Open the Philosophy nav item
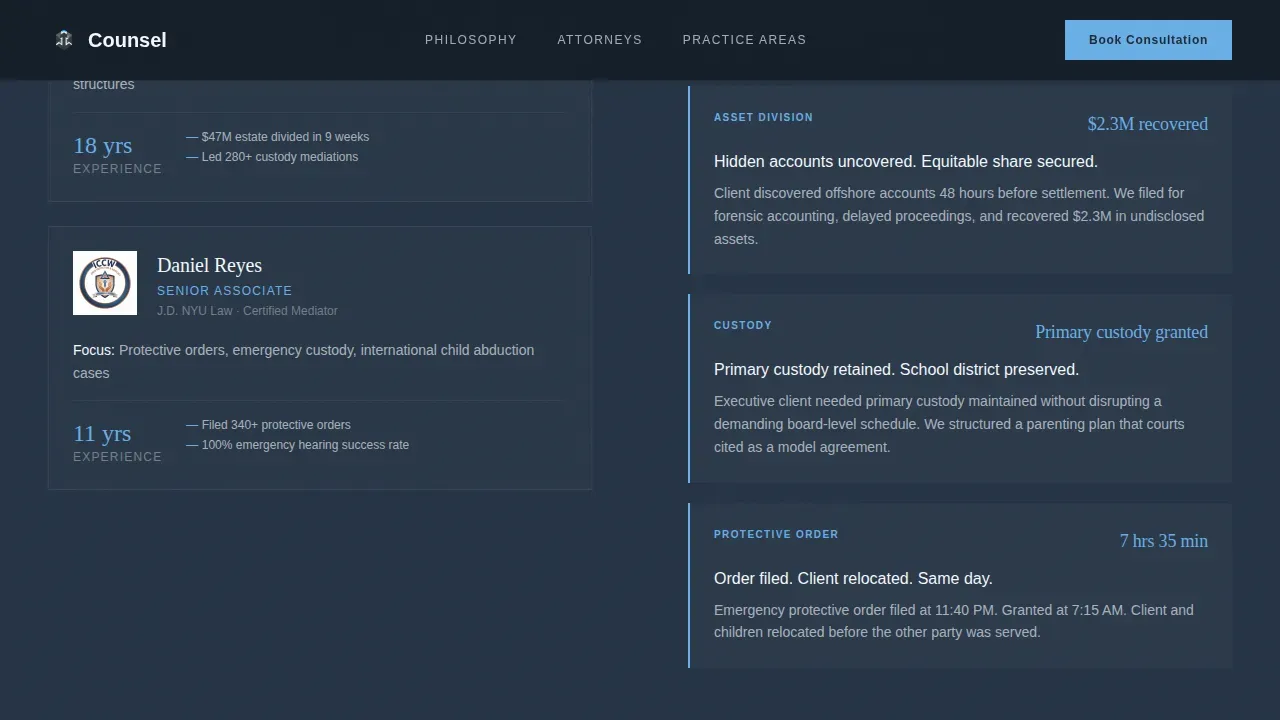Screen dimensions: 1280x720 pyautogui.click(x=471, y=40)
